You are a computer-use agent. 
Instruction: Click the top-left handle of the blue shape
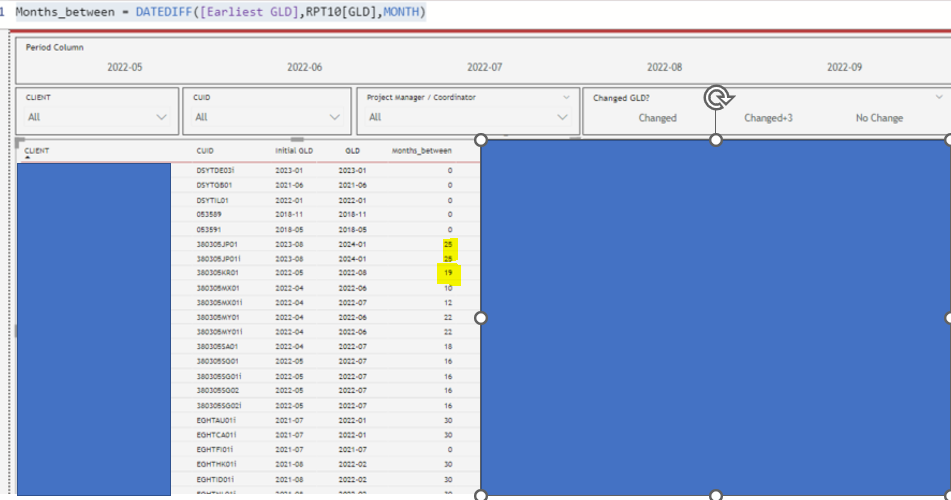(x=481, y=140)
